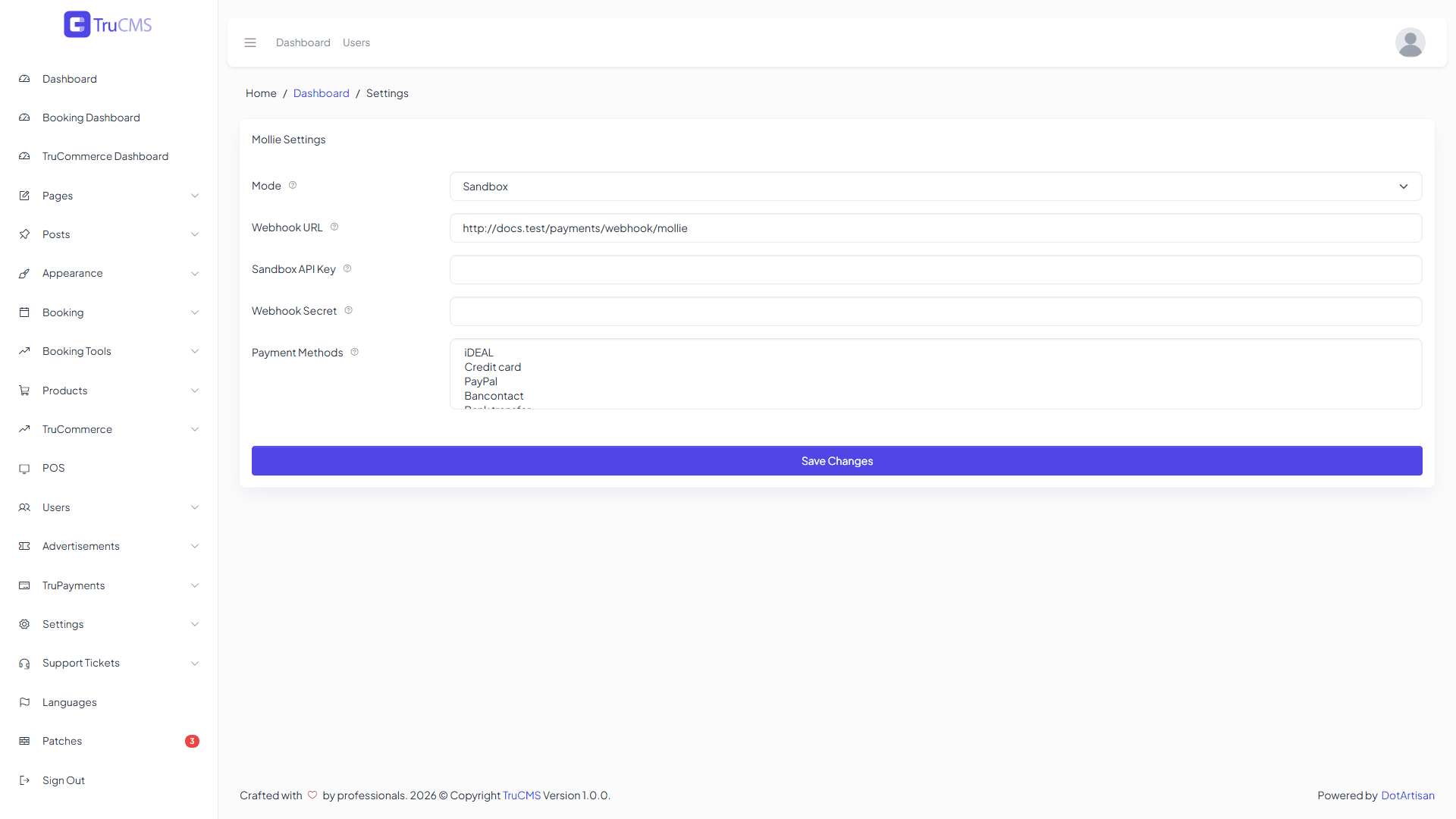Click the POS monitor icon in sidebar
The image size is (1456, 819).
coord(24,469)
